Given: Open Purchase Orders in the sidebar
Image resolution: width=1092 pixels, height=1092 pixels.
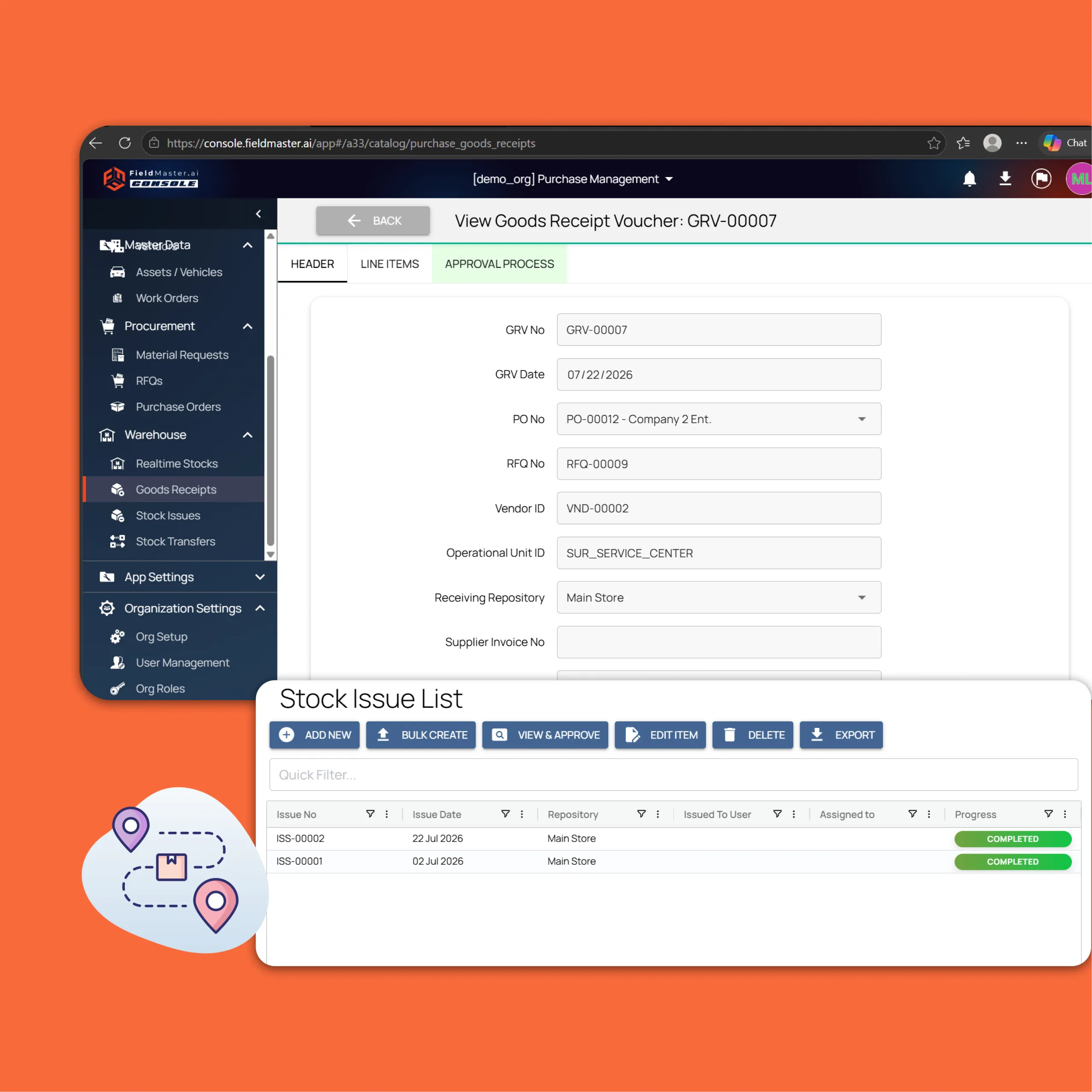Looking at the screenshot, I should (x=174, y=407).
